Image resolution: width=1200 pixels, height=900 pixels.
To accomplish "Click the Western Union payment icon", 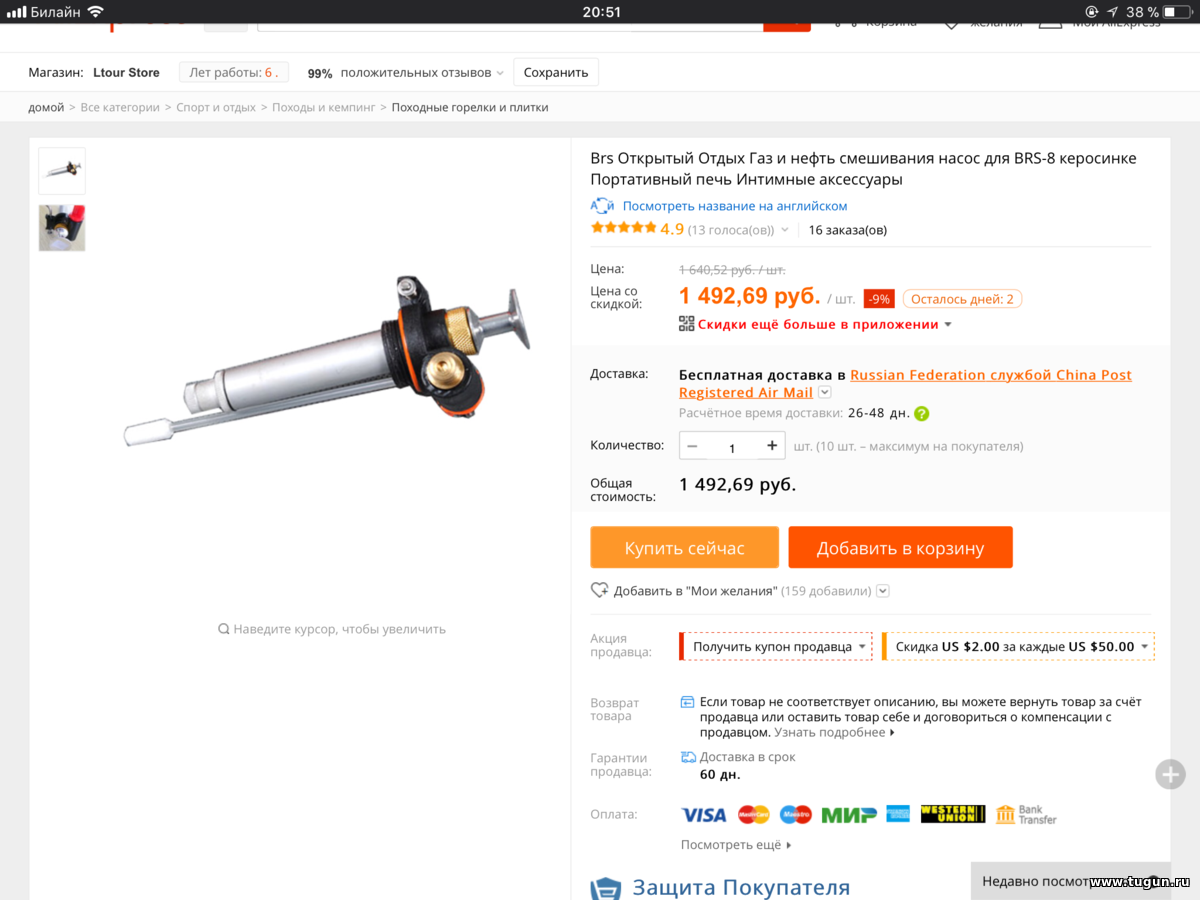I will [953, 815].
